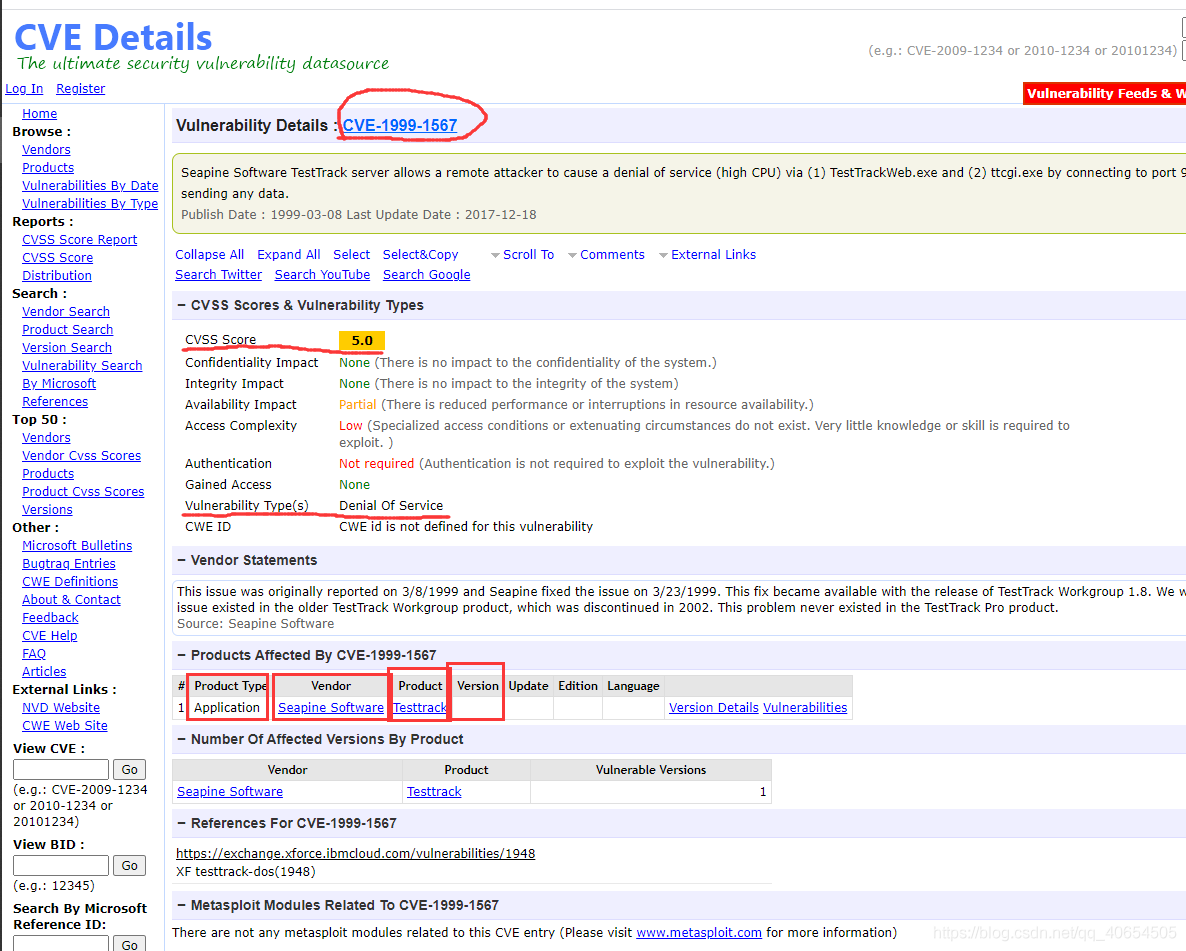Viewport: 1186px width, 951px height.
Task: Open Vendor Search
Action: pyautogui.click(x=66, y=312)
